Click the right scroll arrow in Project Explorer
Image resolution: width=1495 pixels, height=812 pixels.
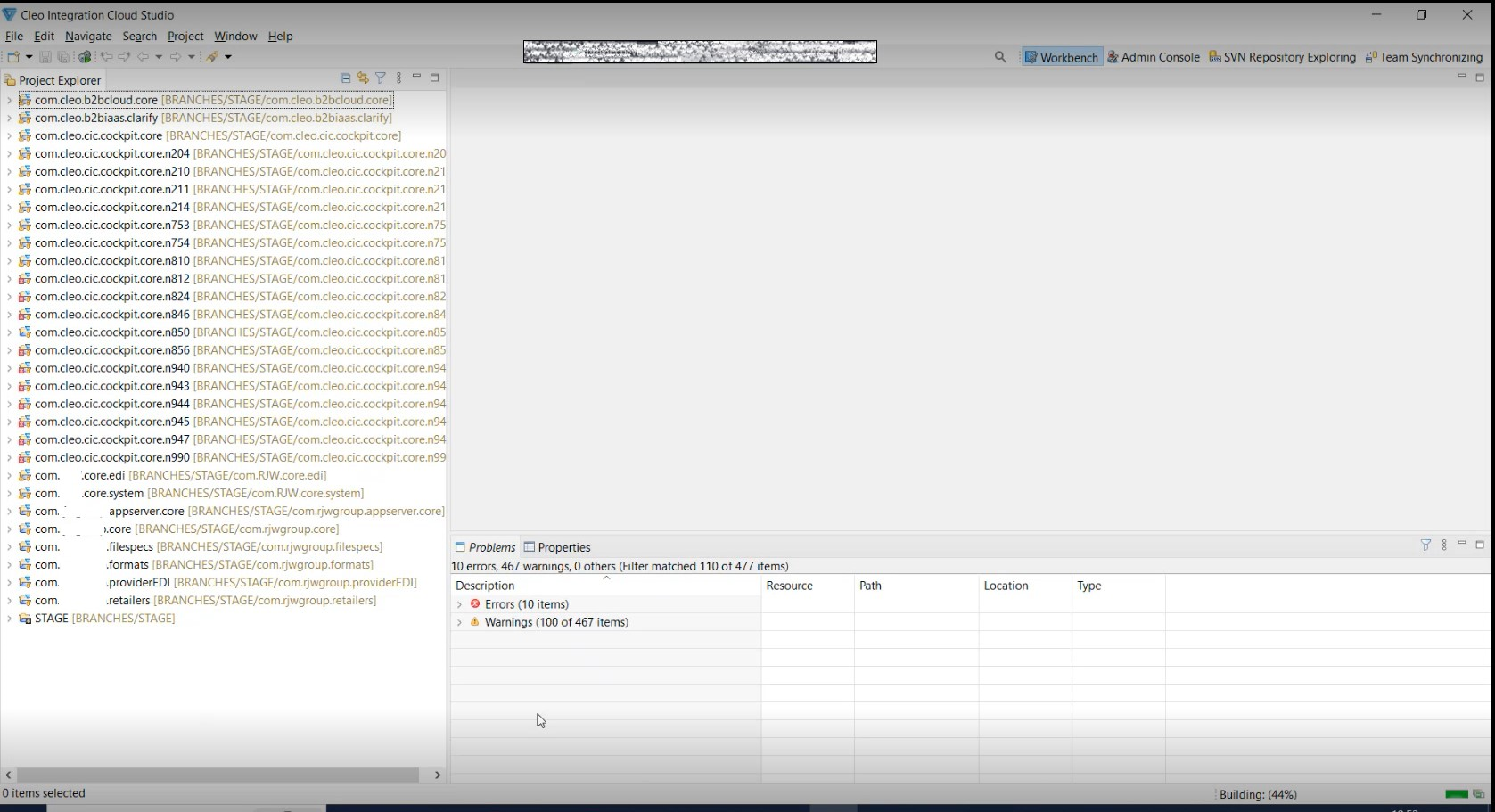[438, 775]
